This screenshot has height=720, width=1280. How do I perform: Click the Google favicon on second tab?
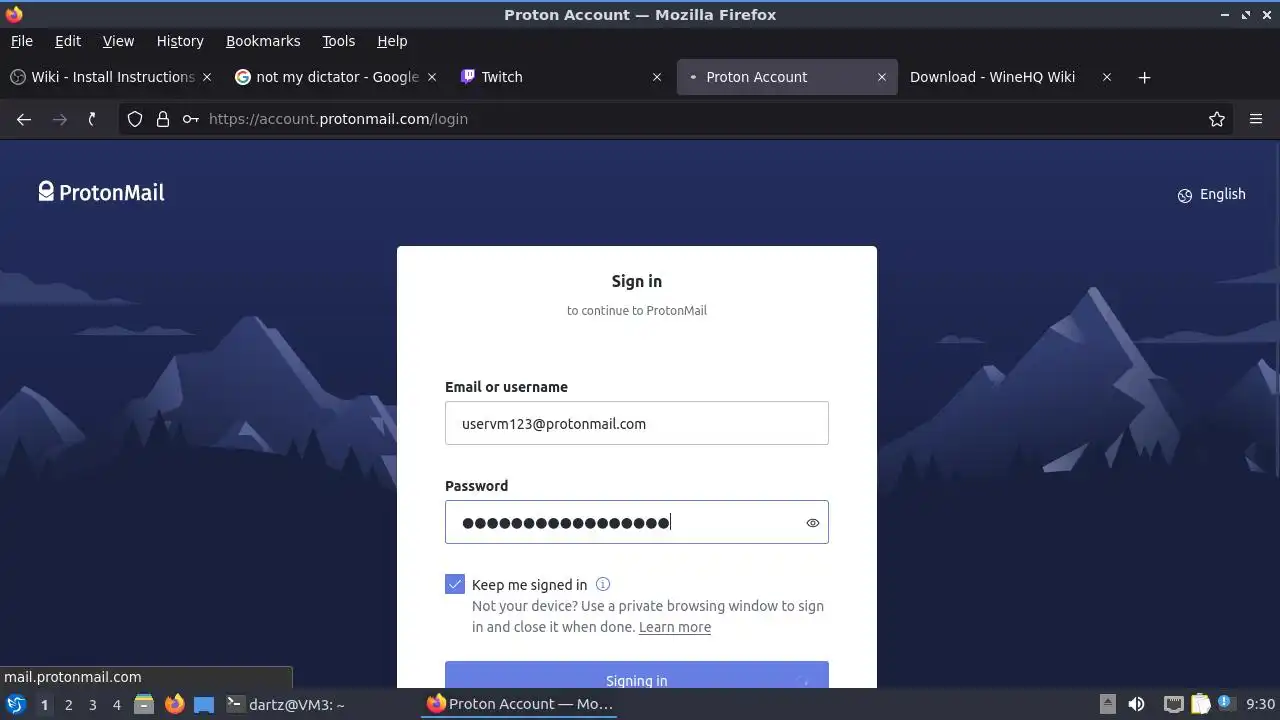242,77
